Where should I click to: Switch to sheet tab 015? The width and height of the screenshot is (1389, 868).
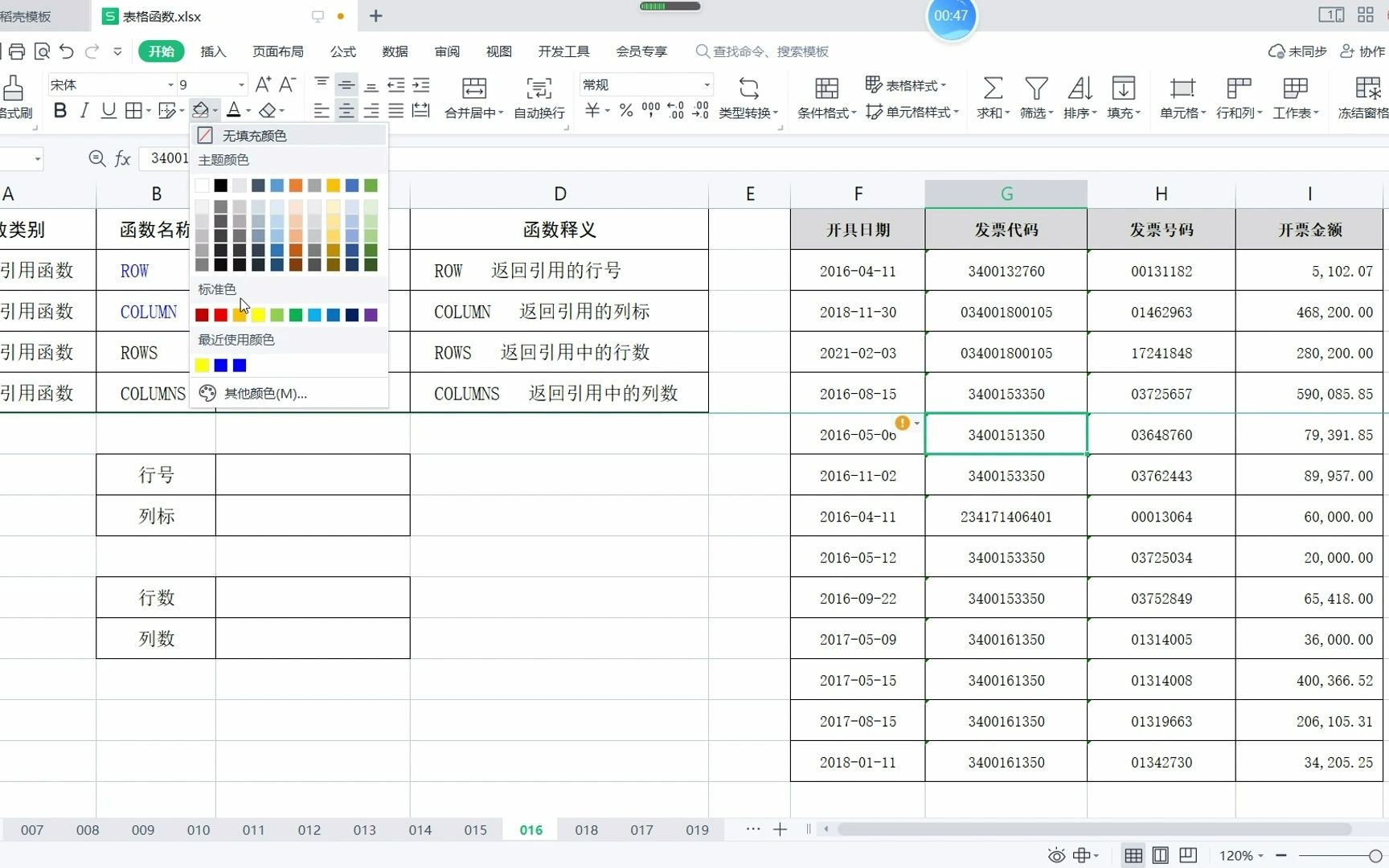pos(475,829)
